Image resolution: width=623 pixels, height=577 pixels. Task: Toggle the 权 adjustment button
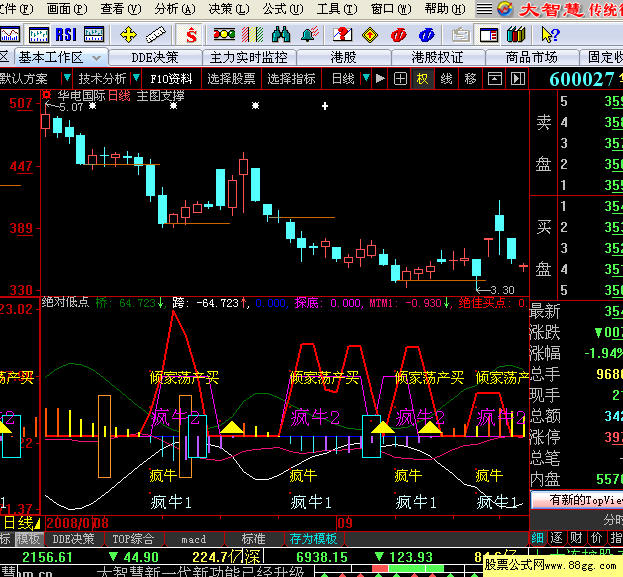click(422, 79)
